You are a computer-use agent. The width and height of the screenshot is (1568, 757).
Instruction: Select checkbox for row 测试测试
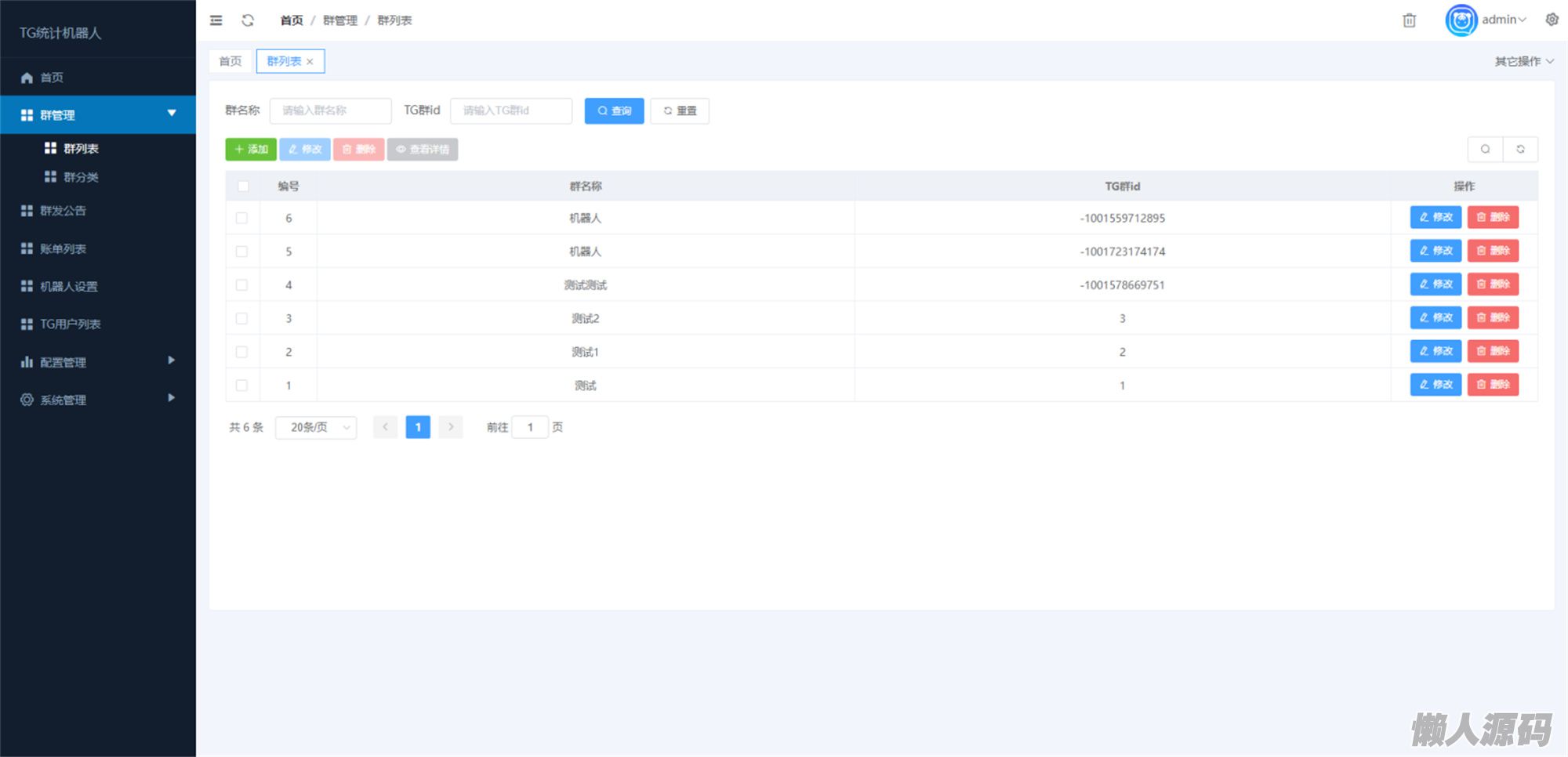click(x=241, y=285)
